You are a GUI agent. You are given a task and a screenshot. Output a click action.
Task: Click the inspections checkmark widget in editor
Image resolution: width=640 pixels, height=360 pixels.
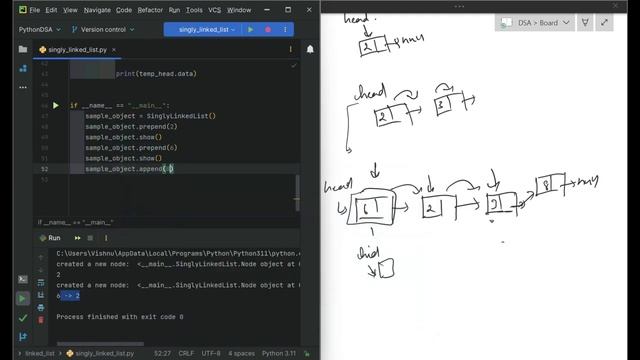pyautogui.click(x=293, y=65)
